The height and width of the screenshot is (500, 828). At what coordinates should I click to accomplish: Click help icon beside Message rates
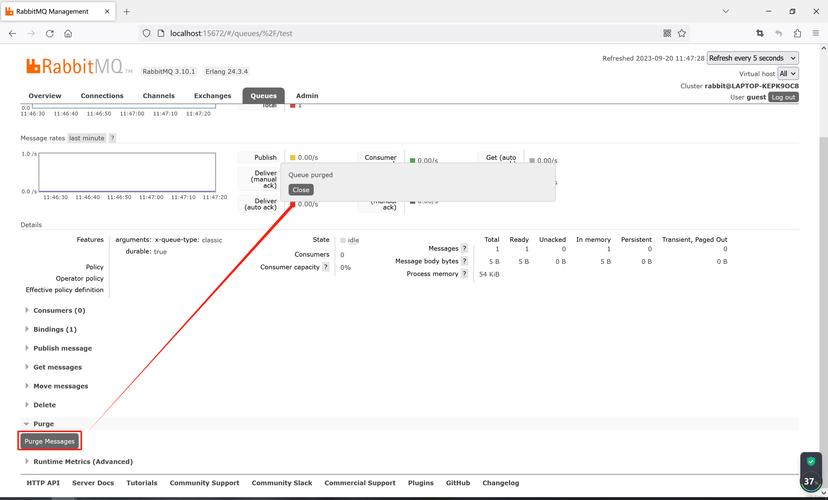click(112, 138)
